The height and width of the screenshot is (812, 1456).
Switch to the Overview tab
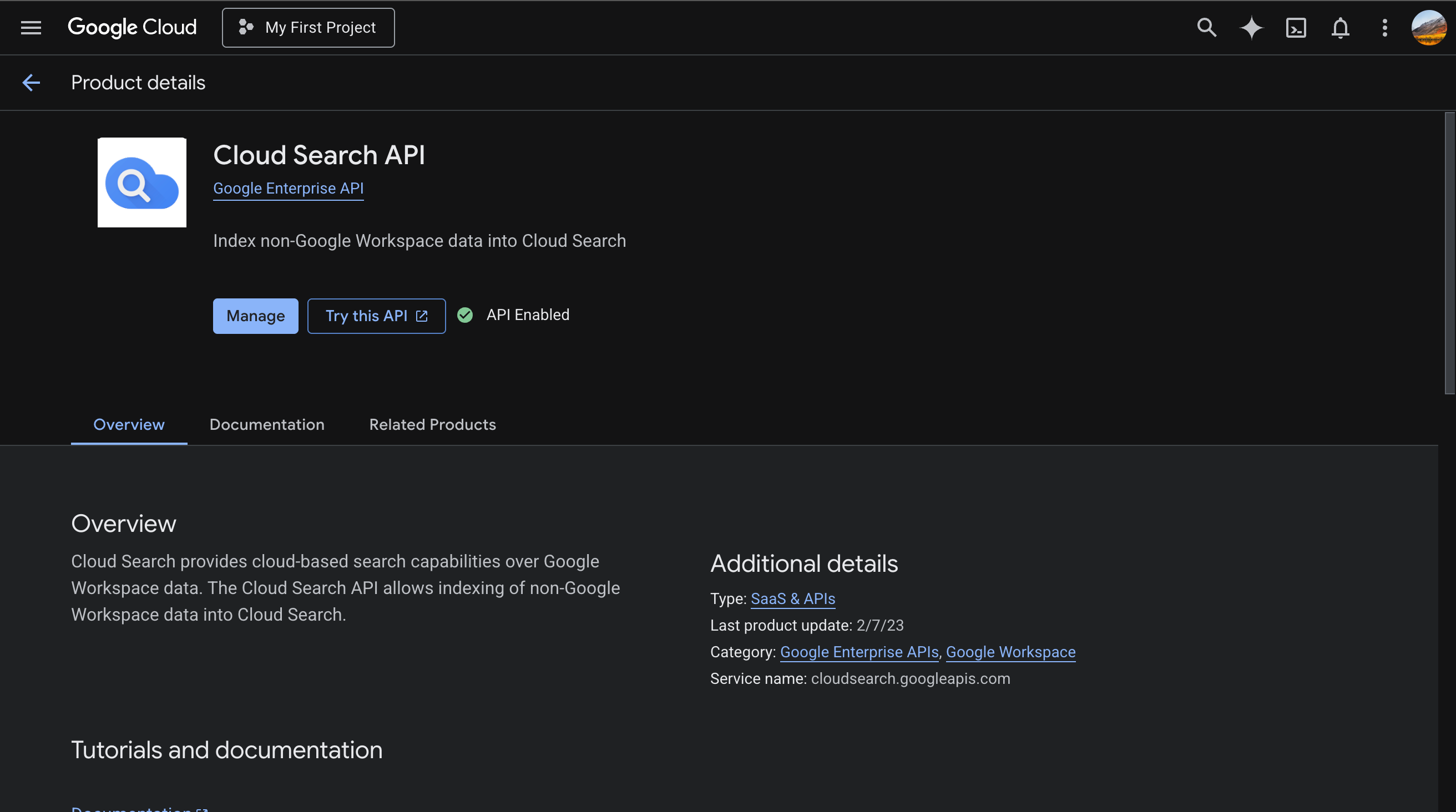click(x=129, y=425)
